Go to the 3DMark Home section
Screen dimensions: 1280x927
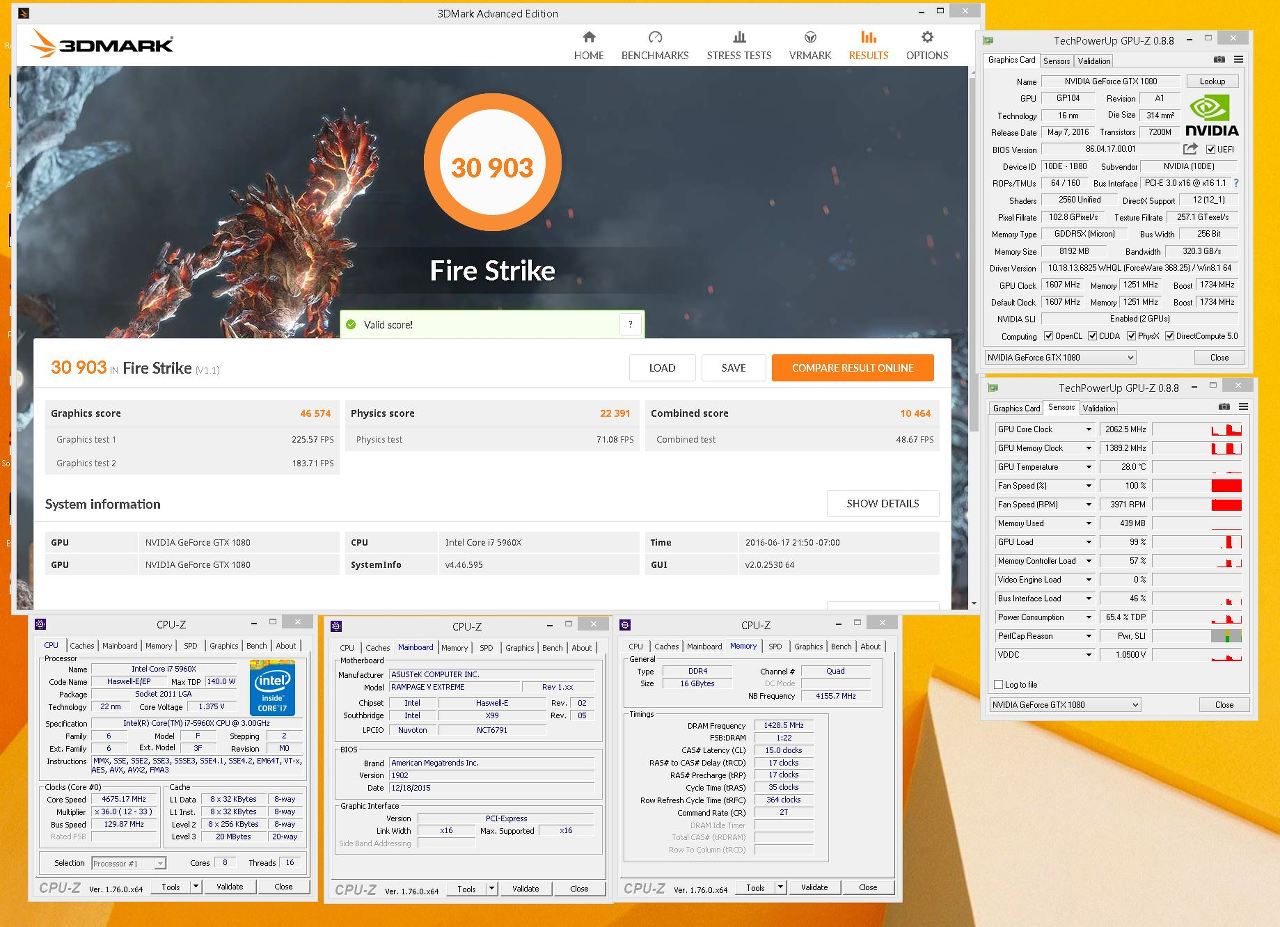coord(588,45)
